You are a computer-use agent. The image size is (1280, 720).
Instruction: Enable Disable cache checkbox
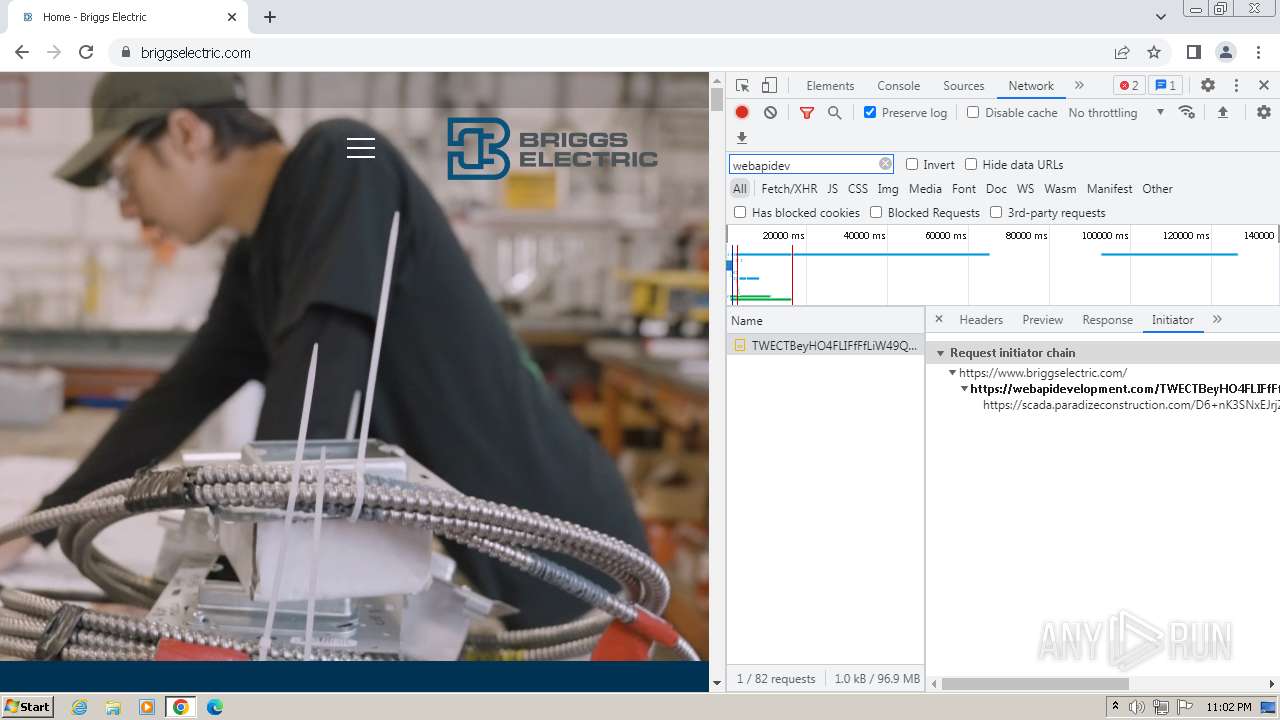pos(973,112)
